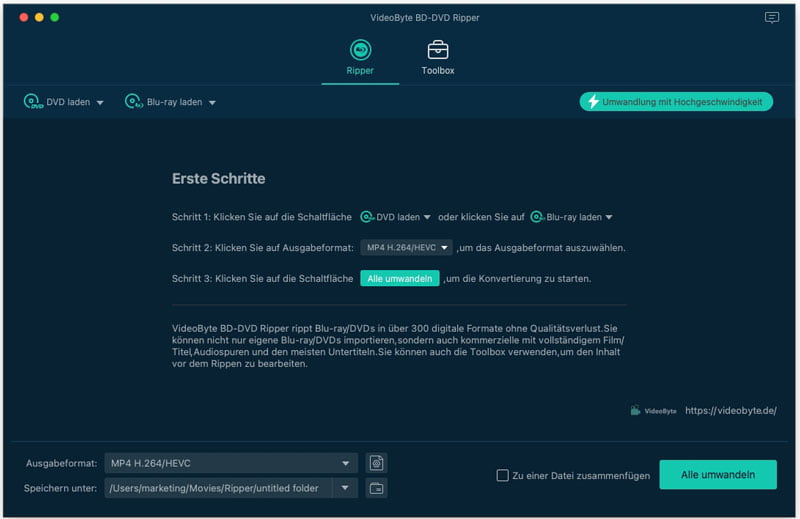Expand the Blu-ray laden dropdown arrow in toolbar
The image size is (800, 519).
point(212,103)
